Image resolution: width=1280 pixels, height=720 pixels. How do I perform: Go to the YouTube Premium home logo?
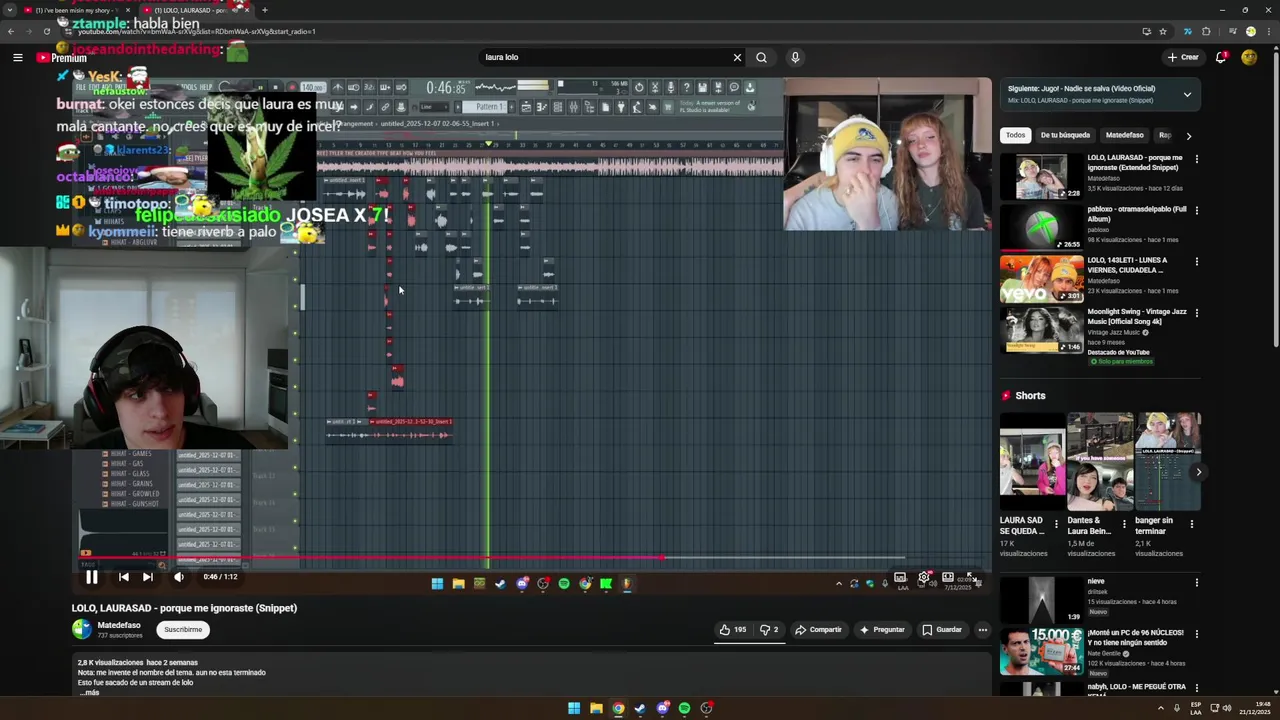point(62,58)
